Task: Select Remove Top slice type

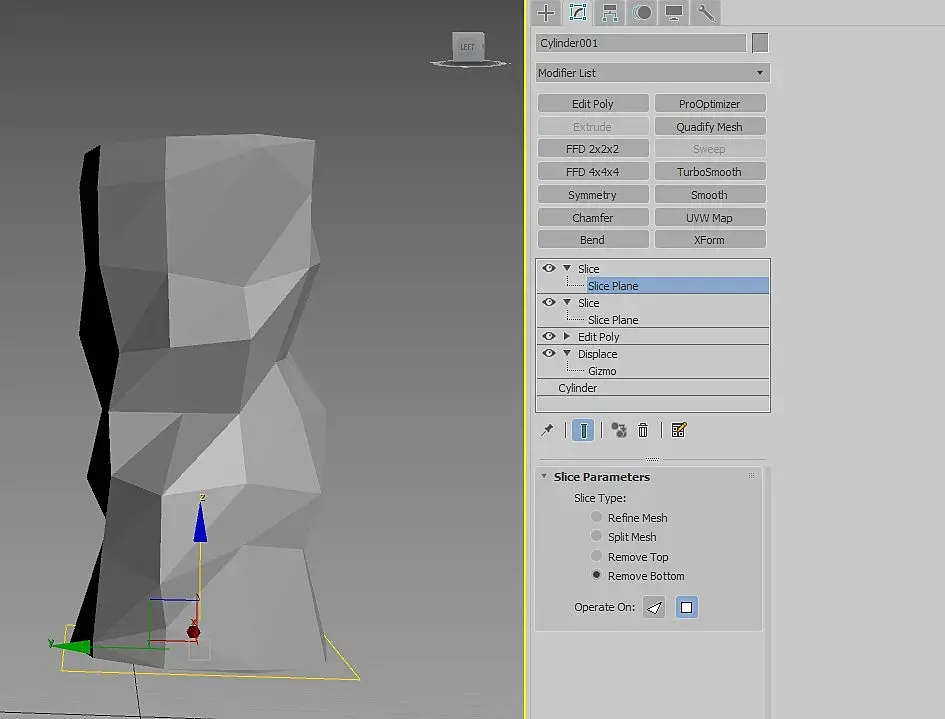Action: (x=597, y=556)
